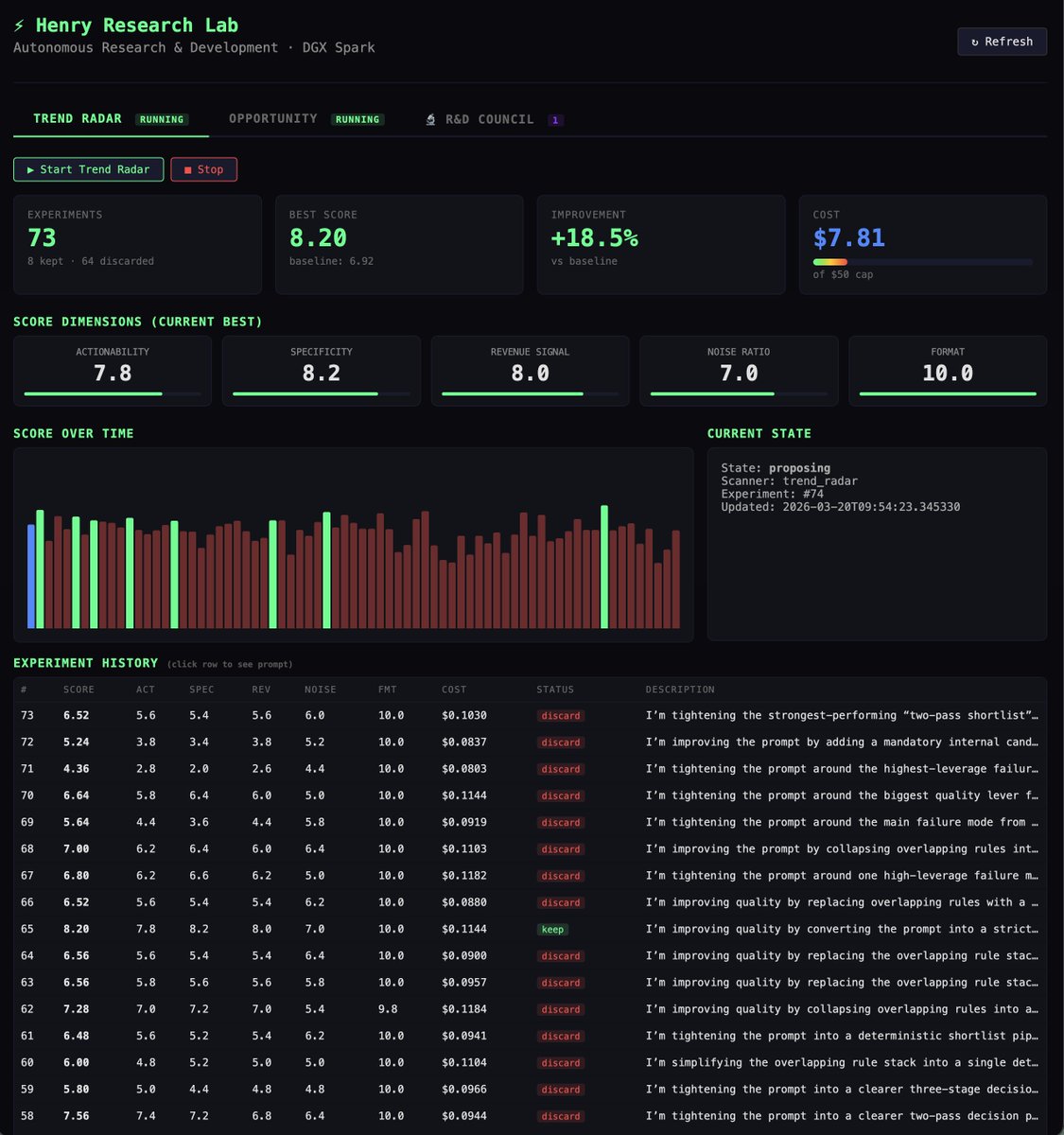The height and width of the screenshot is (1135, 1064).
Task: Stop the running scanner
Action: [203, 169]
